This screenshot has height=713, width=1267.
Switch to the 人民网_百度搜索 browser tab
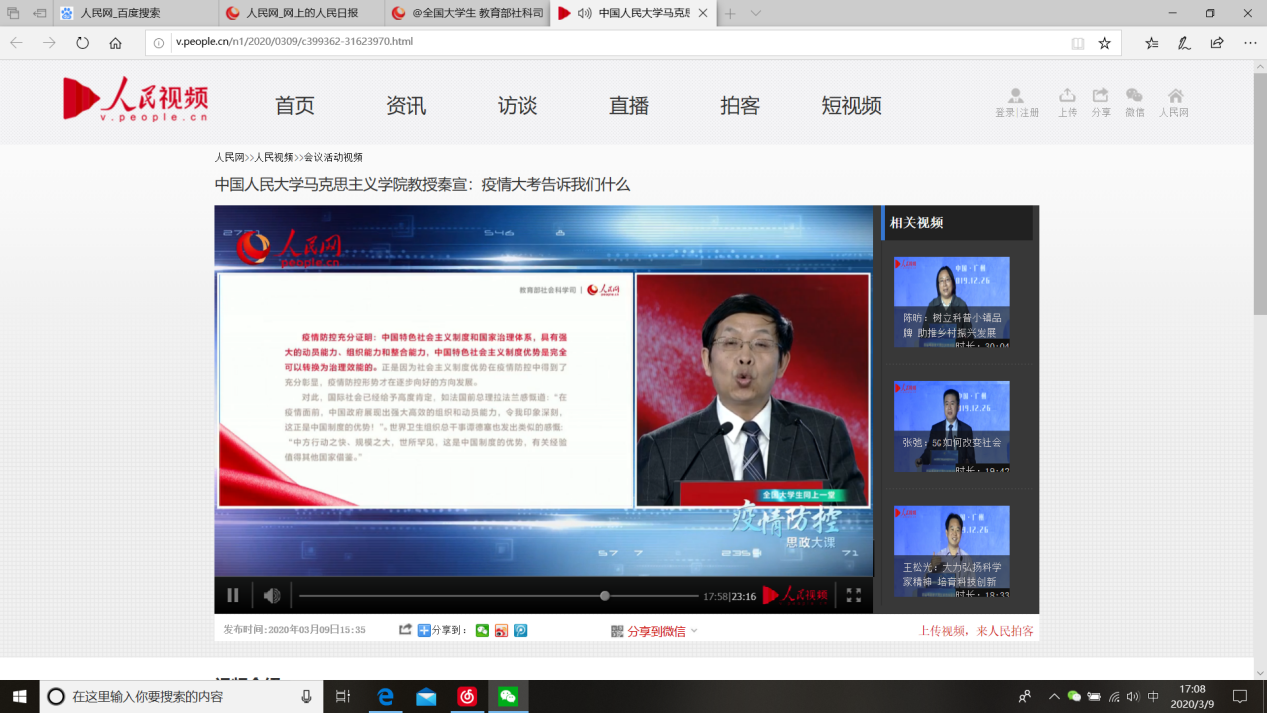coord(120,13)
